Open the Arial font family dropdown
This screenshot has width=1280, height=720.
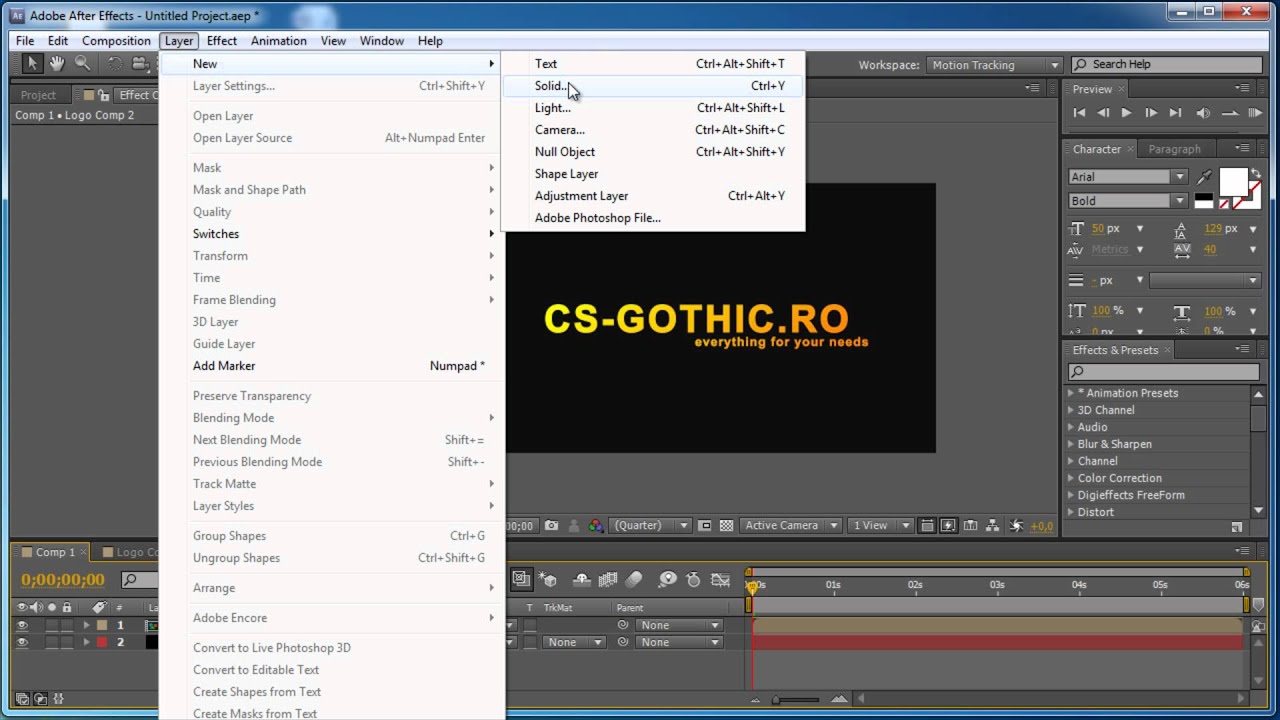click(x=1127, y=177)
